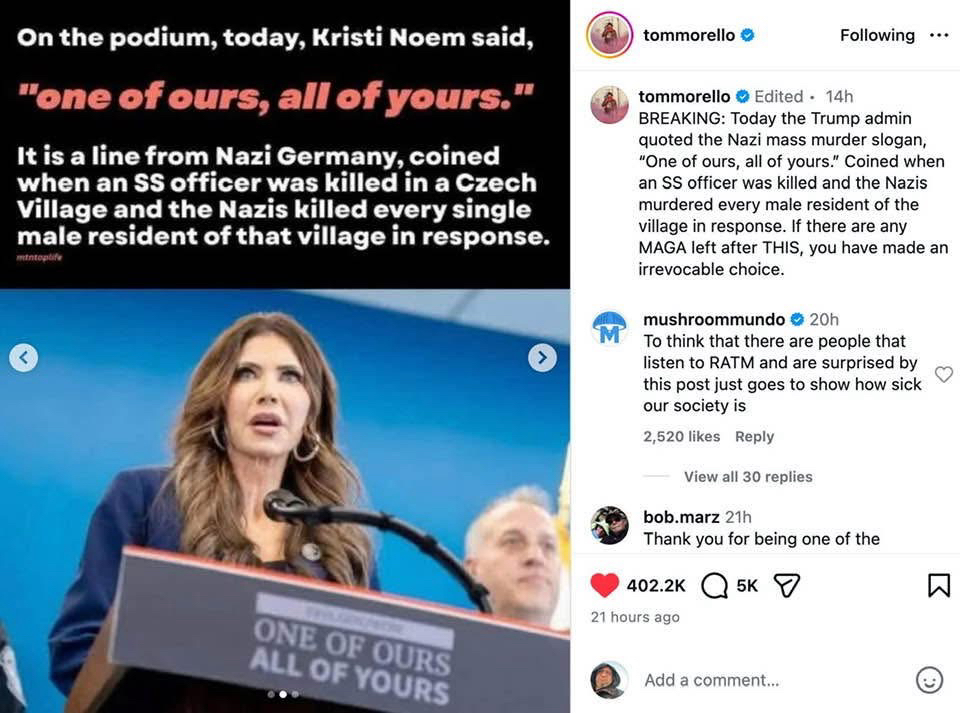Open tommorello story profile picture in header
The image size is (960, 713).
click(609, 35)
